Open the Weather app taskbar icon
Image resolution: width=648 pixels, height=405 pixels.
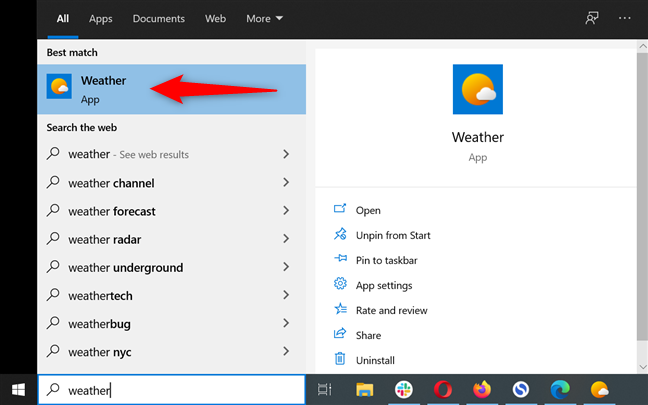click(x=599, y=389)
